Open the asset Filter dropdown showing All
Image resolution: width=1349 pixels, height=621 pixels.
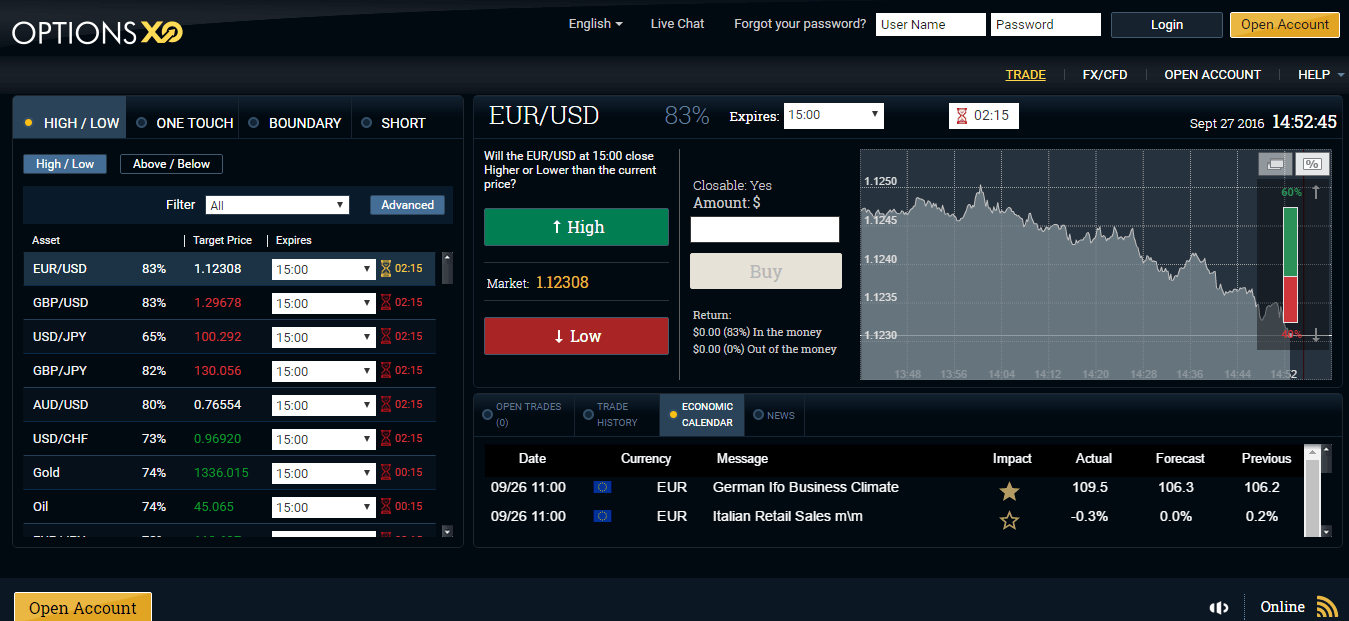point(277,204)
